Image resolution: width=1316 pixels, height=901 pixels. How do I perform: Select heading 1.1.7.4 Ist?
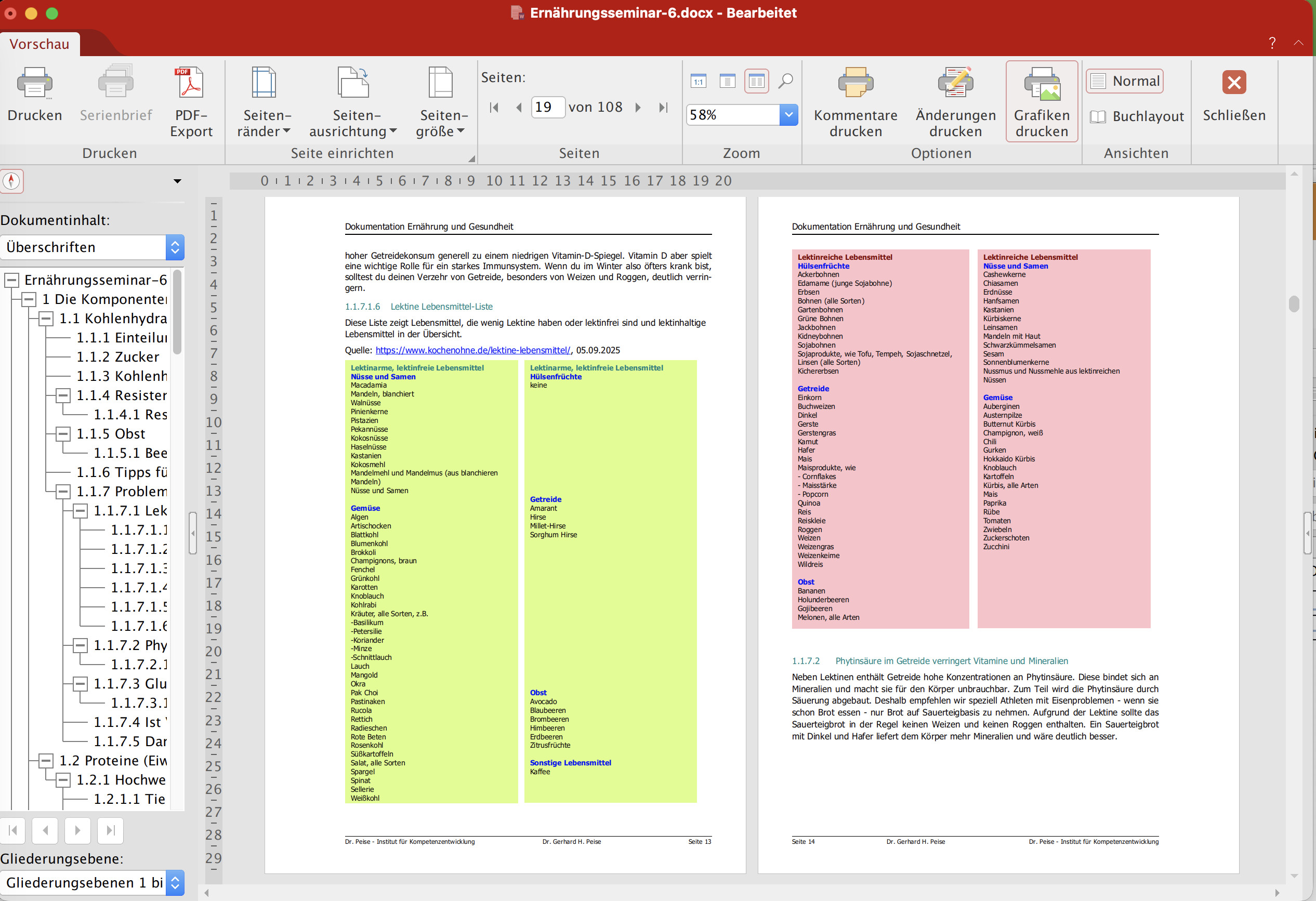(130, 723)
